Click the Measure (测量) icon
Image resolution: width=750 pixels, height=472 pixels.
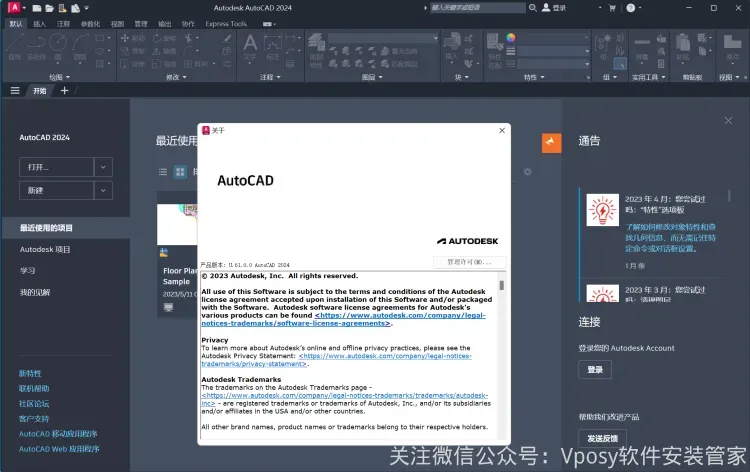tap(642, 47)
